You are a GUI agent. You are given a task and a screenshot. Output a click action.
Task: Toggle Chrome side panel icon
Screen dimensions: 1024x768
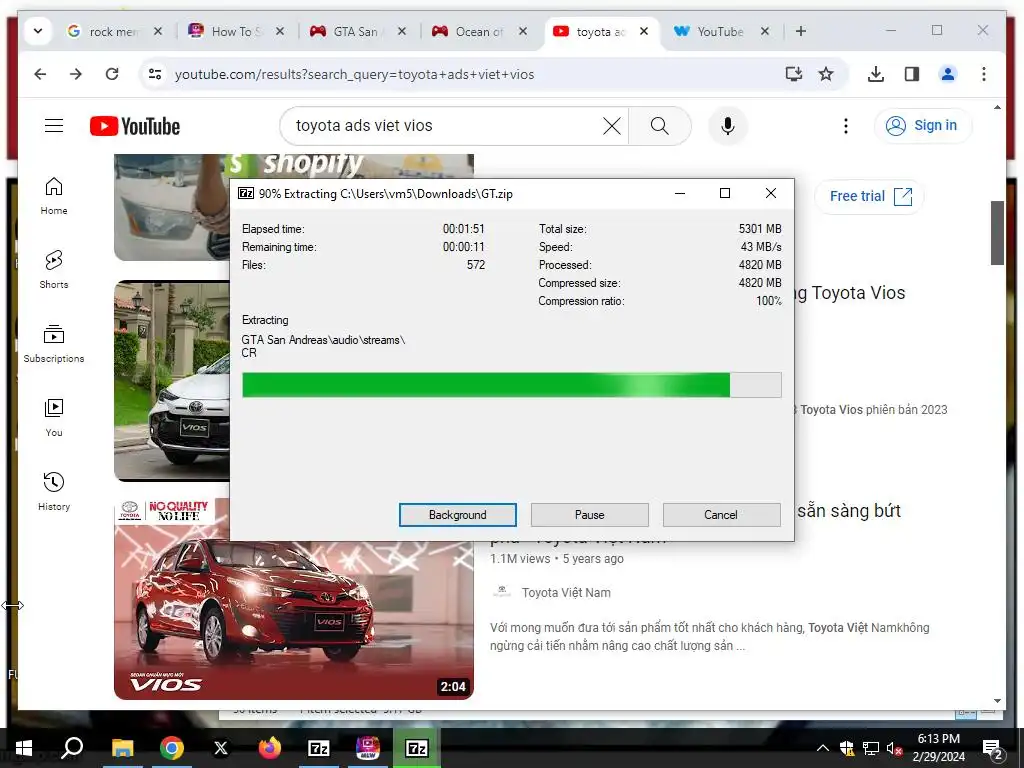click(912, 74)
